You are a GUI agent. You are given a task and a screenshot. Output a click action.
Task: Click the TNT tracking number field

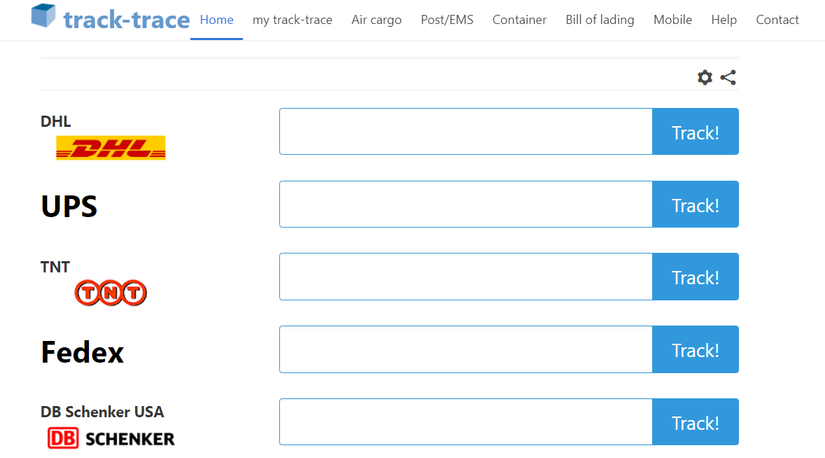pos(466,277)
